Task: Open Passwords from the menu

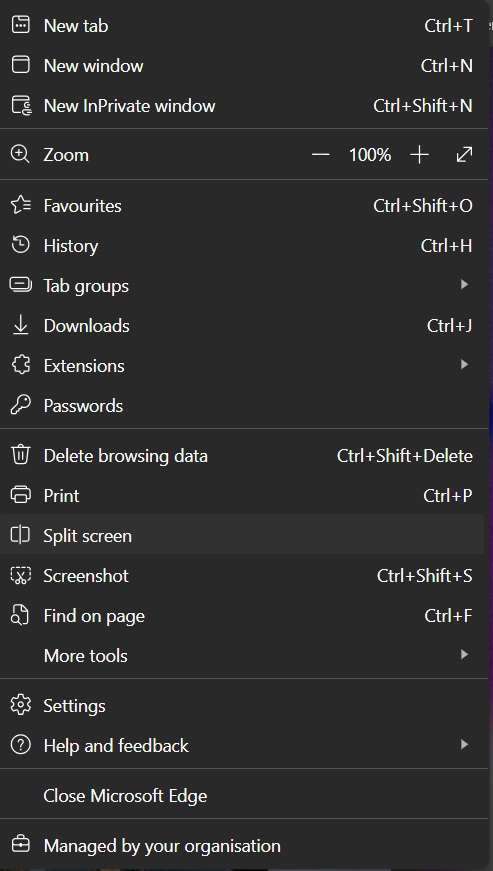Action: pos(242,406)
